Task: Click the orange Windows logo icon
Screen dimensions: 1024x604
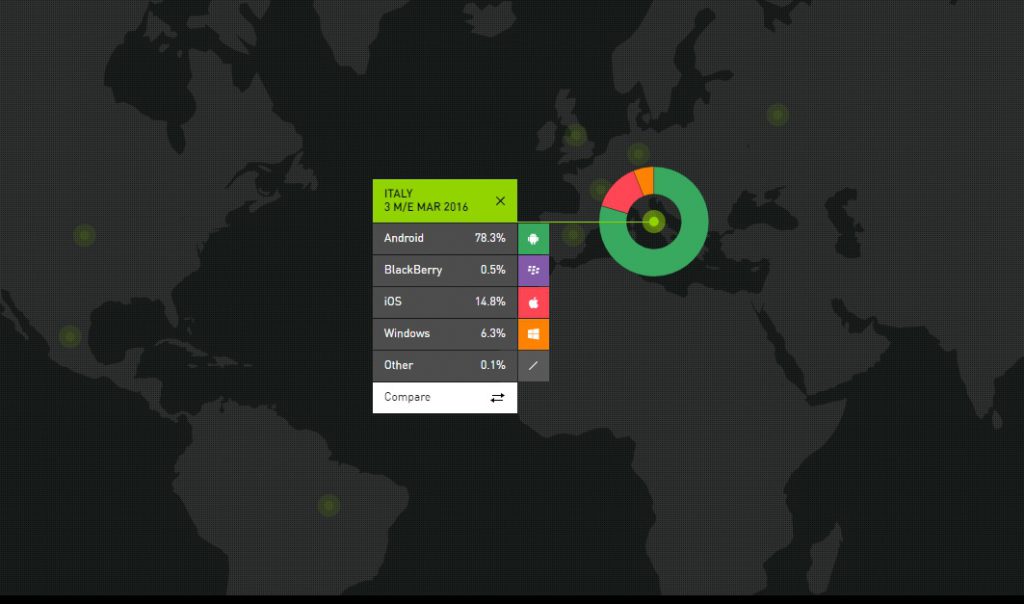Action: [x=534, y=334]
